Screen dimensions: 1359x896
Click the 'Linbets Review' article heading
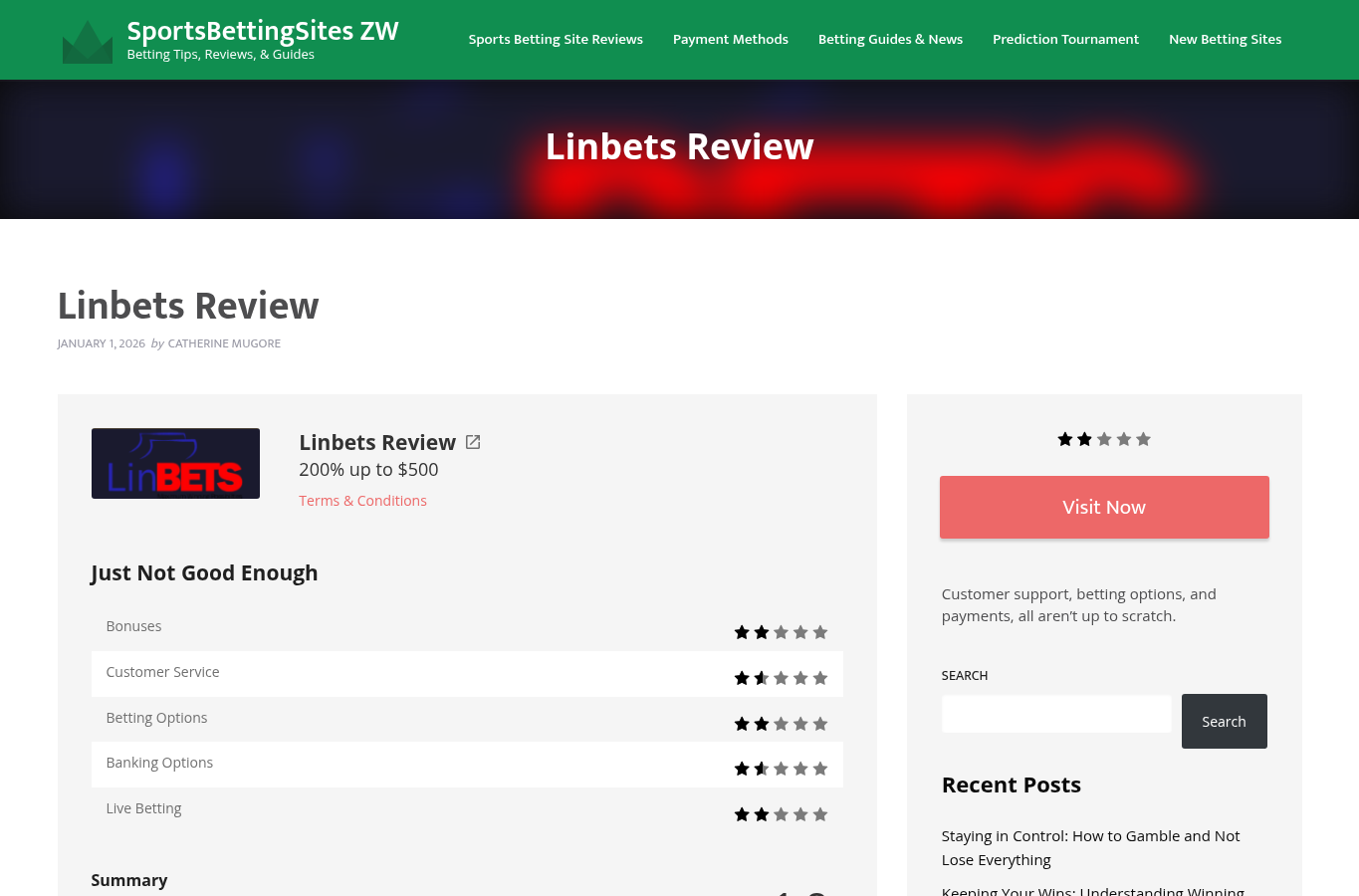pos(188,306)
